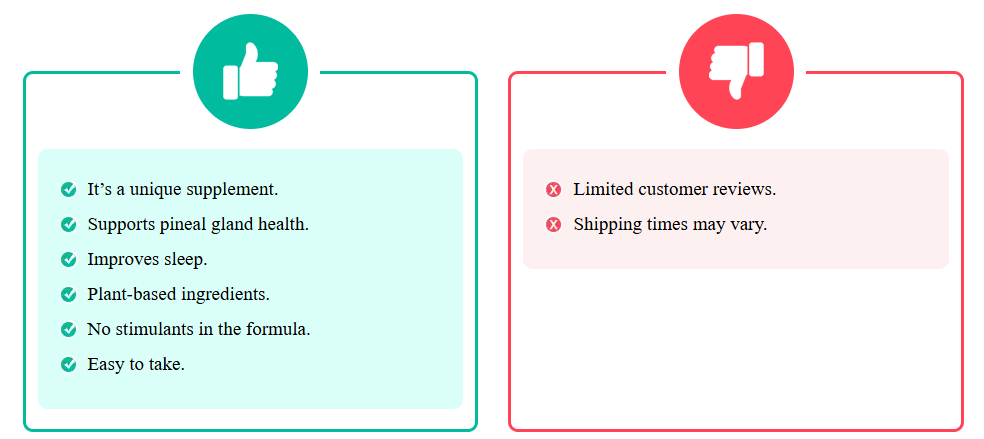
Task: Click the red thumbs-down icon
Action: click(736, 72)
